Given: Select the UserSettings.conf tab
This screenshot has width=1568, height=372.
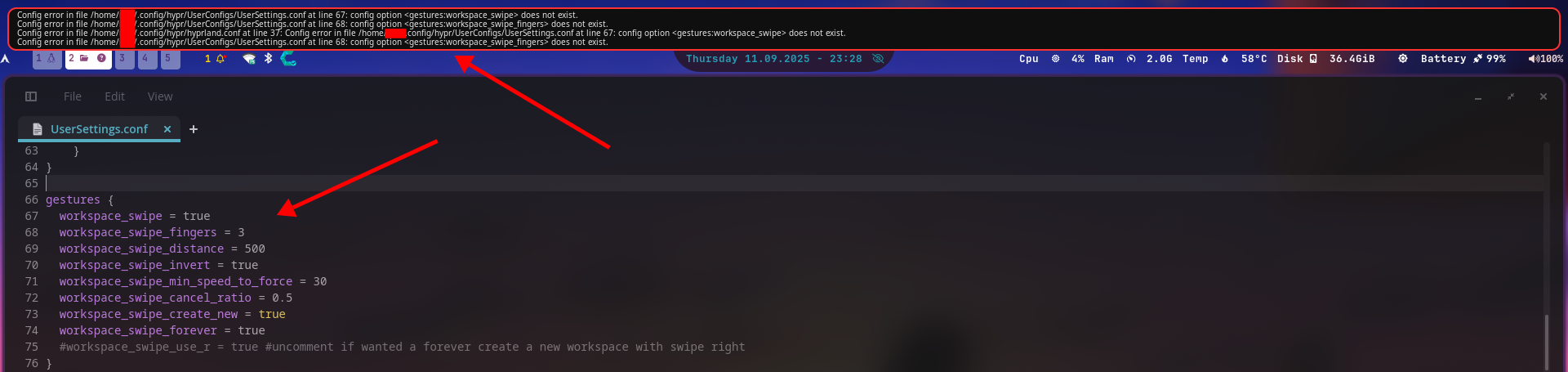Looking at the screenshot, I should (x=99, y=129).
